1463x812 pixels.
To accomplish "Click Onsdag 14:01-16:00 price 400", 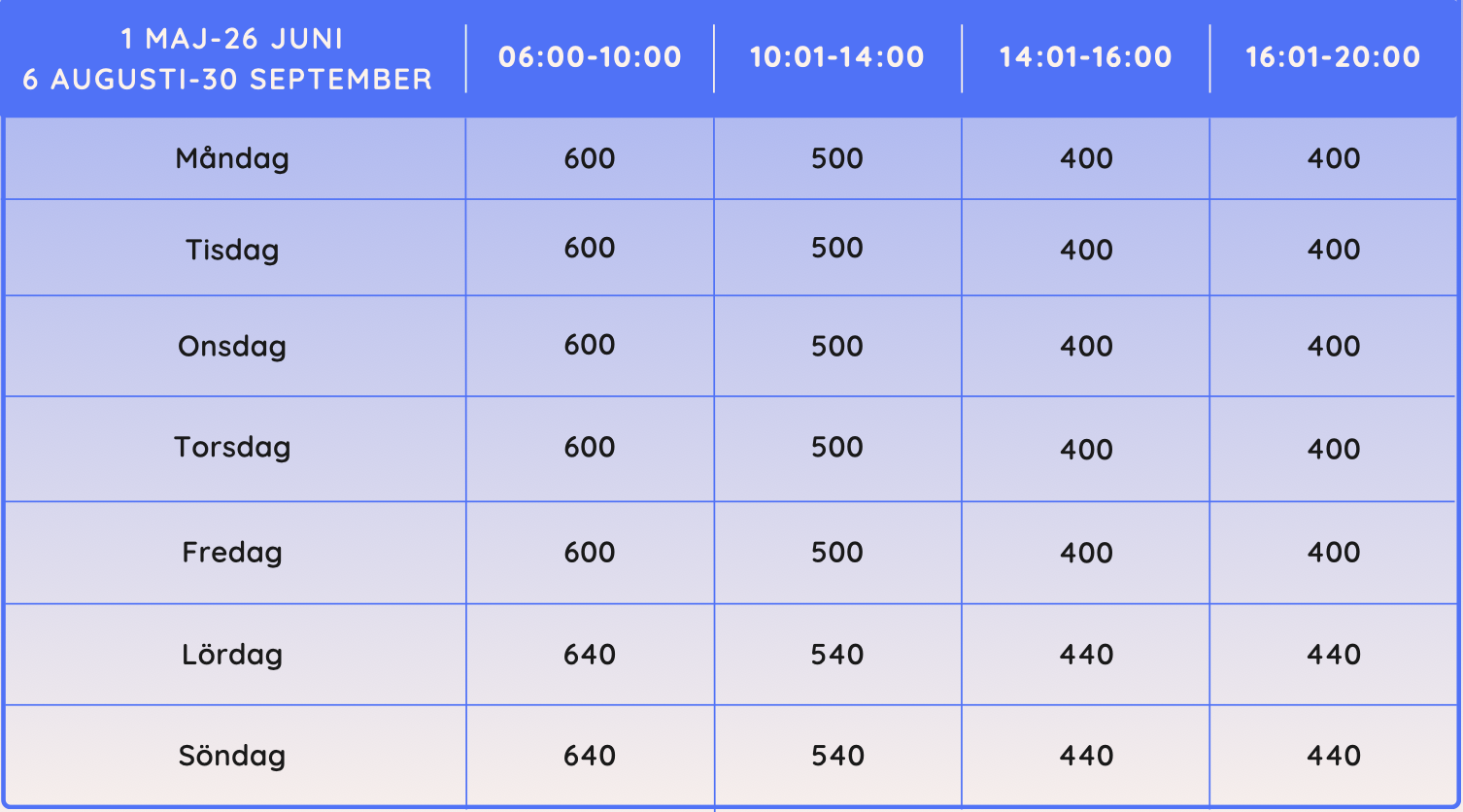I will point(1086,347).
